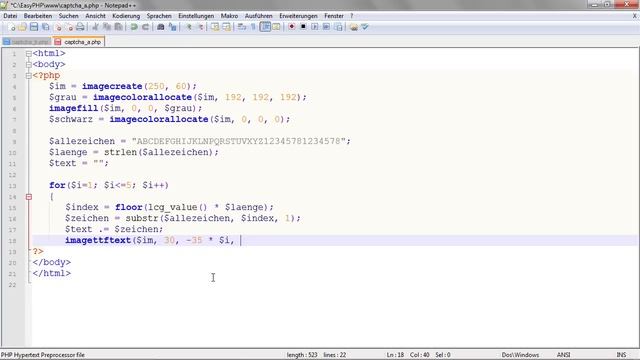This screenshot has height=360, width=640.
Task: Click the 'Ln : 18' status bar entry
Action: tap(395, 355)
